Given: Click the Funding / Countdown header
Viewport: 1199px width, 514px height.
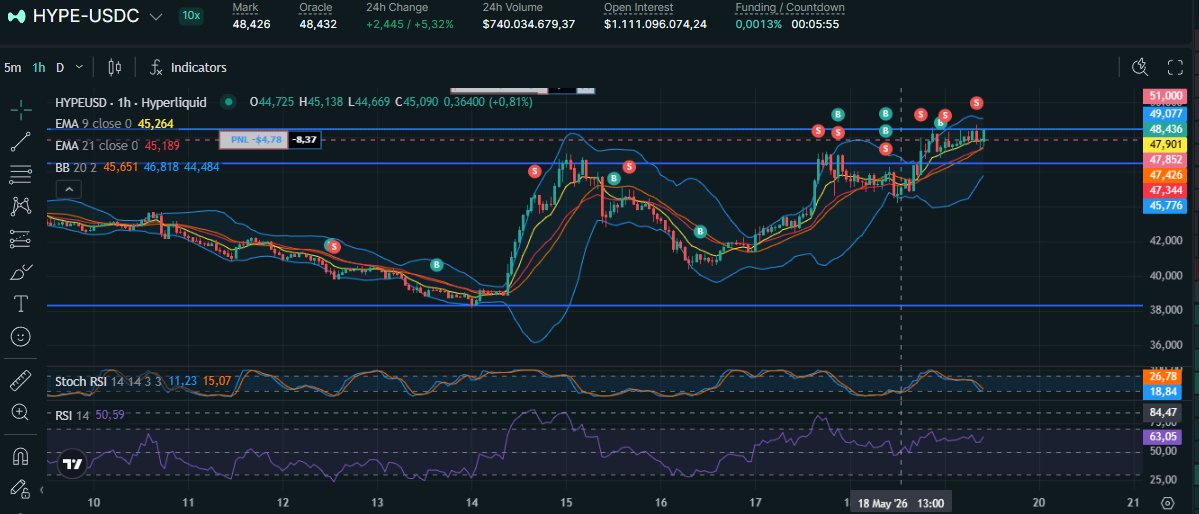Looking at the screenshot, I should click(x=790, y=8).
